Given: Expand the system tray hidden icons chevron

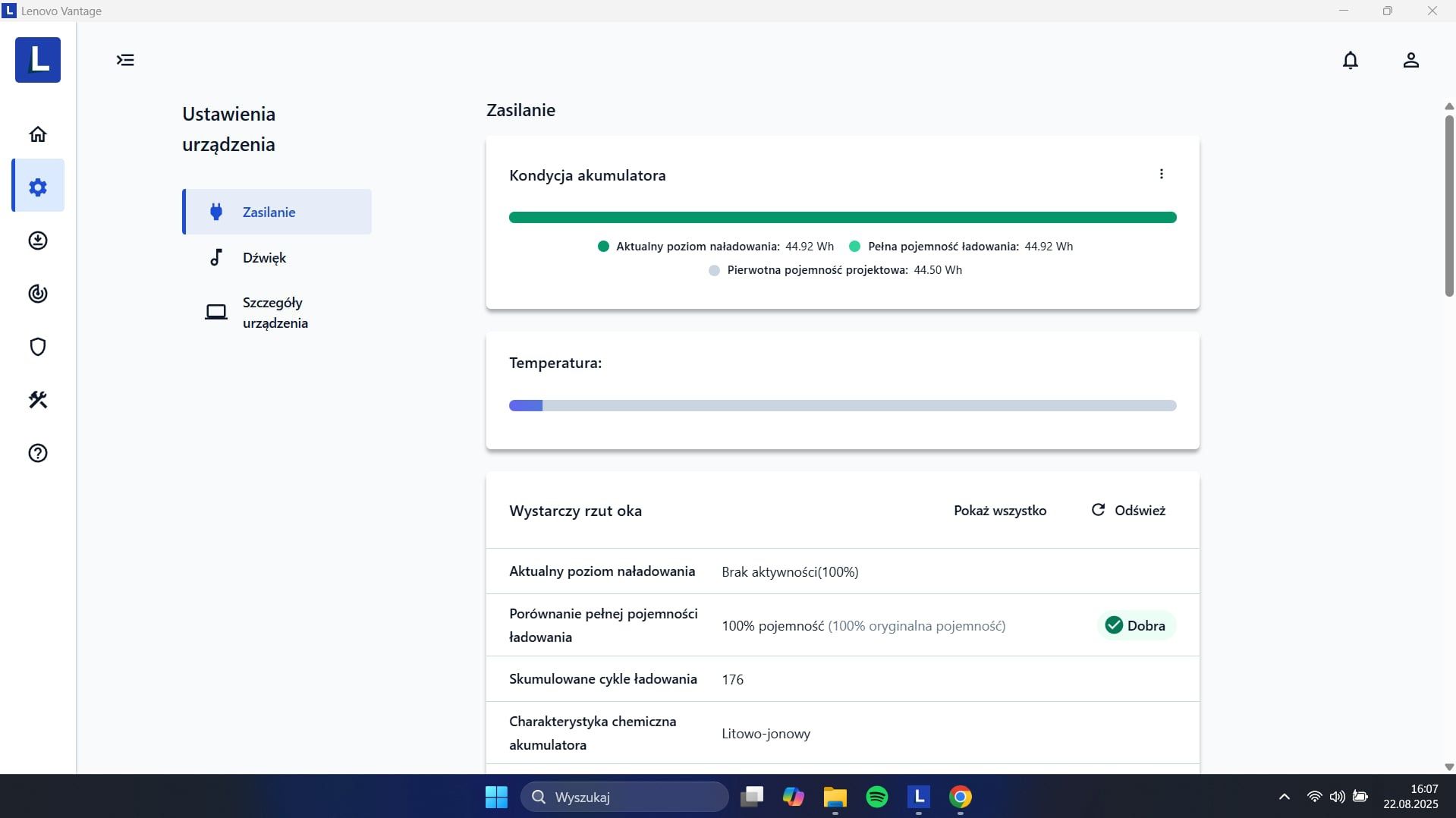Looking at the screenshot, I should (x=1285, y=797).
